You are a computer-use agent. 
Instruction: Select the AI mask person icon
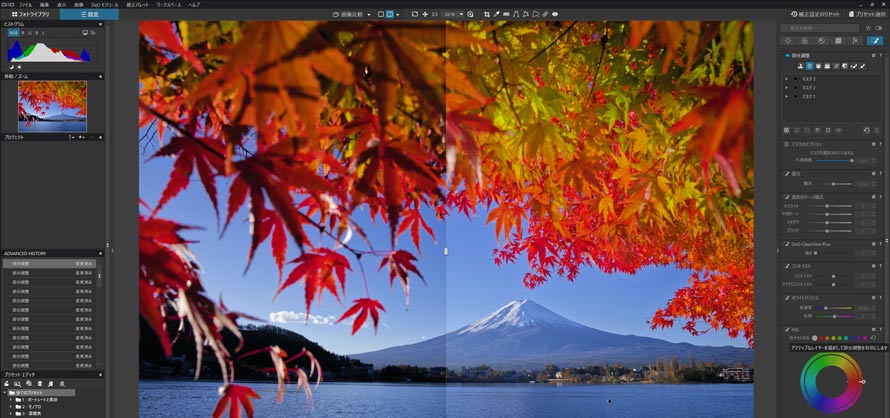[800, 66]
